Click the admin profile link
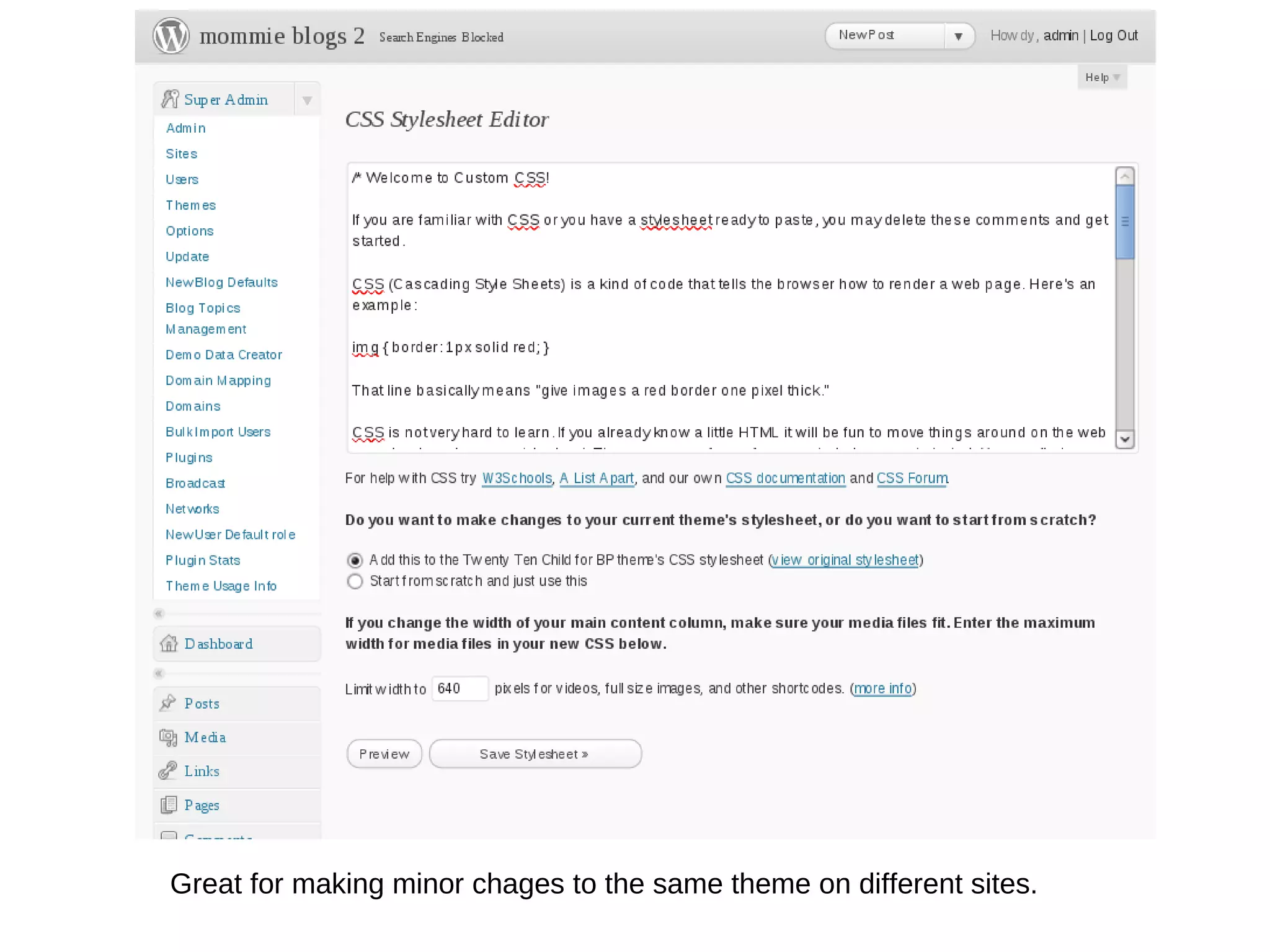The image size is (1270, 952). pyautogui.click(x=1060, y=35)
